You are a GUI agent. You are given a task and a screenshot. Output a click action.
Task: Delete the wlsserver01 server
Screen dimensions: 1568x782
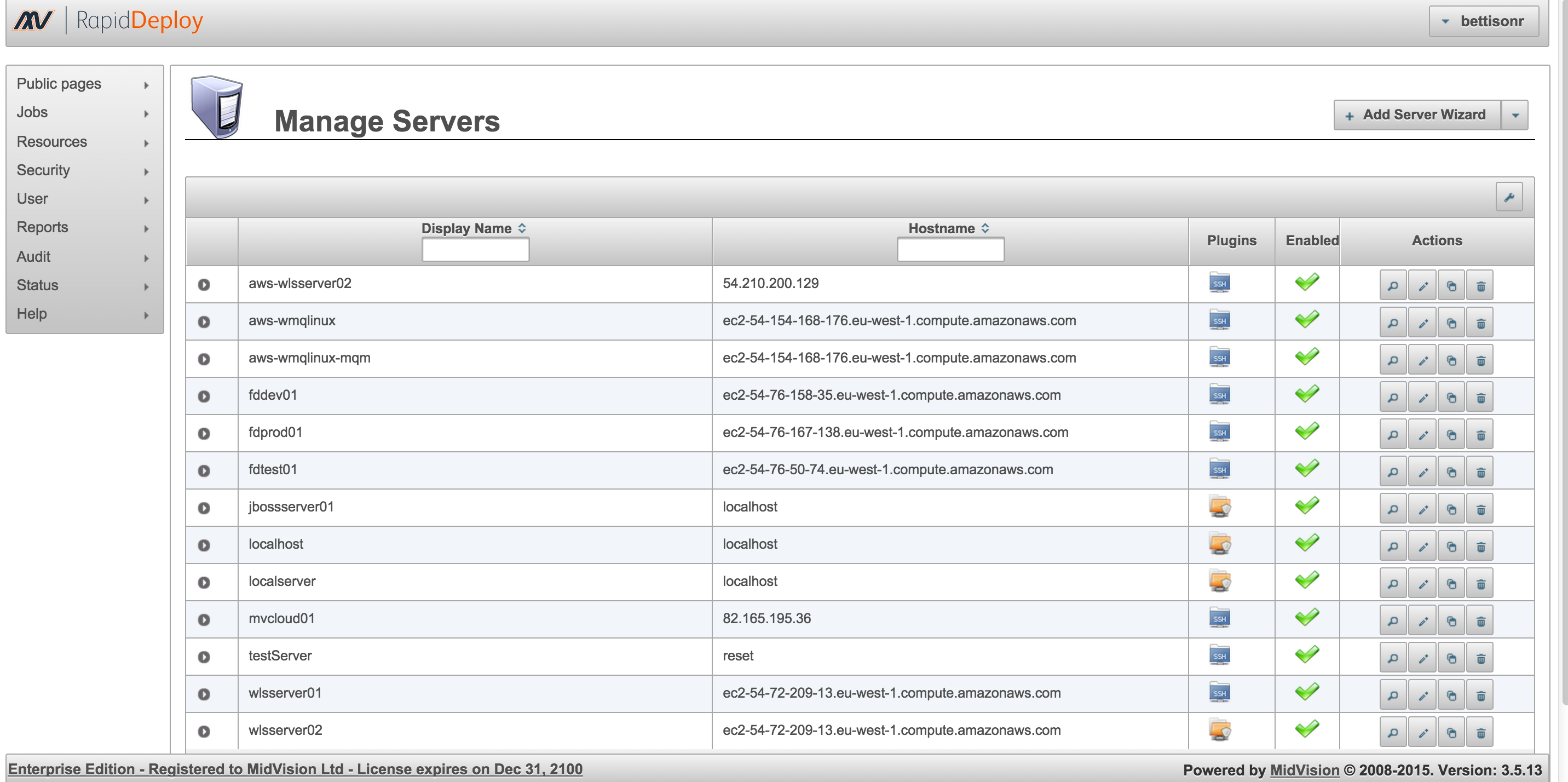1481,694
